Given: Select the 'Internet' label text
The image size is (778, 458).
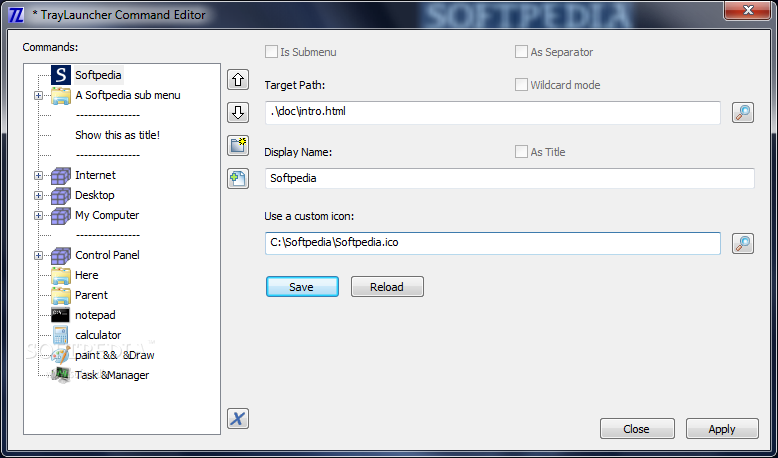Looking at the screenshot, I should 95,175.
